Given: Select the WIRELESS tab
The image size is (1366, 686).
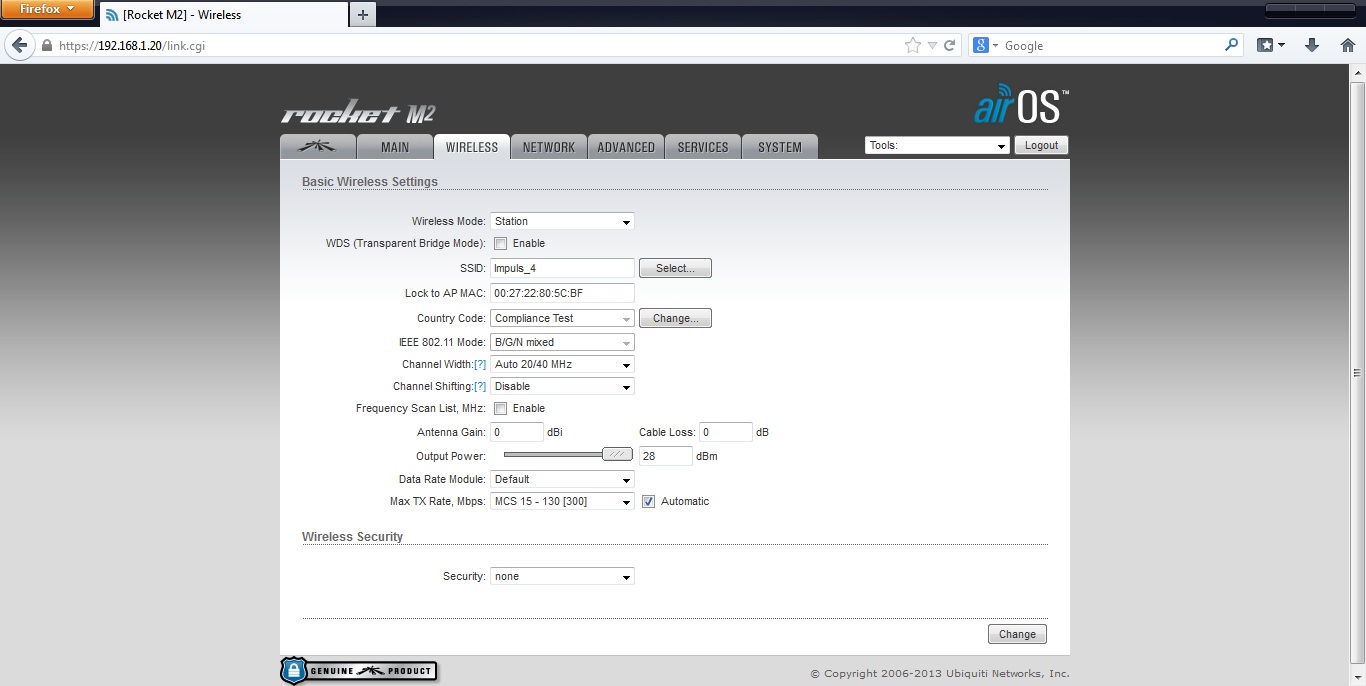Looking at the screenshot, I should coord(472,147).
